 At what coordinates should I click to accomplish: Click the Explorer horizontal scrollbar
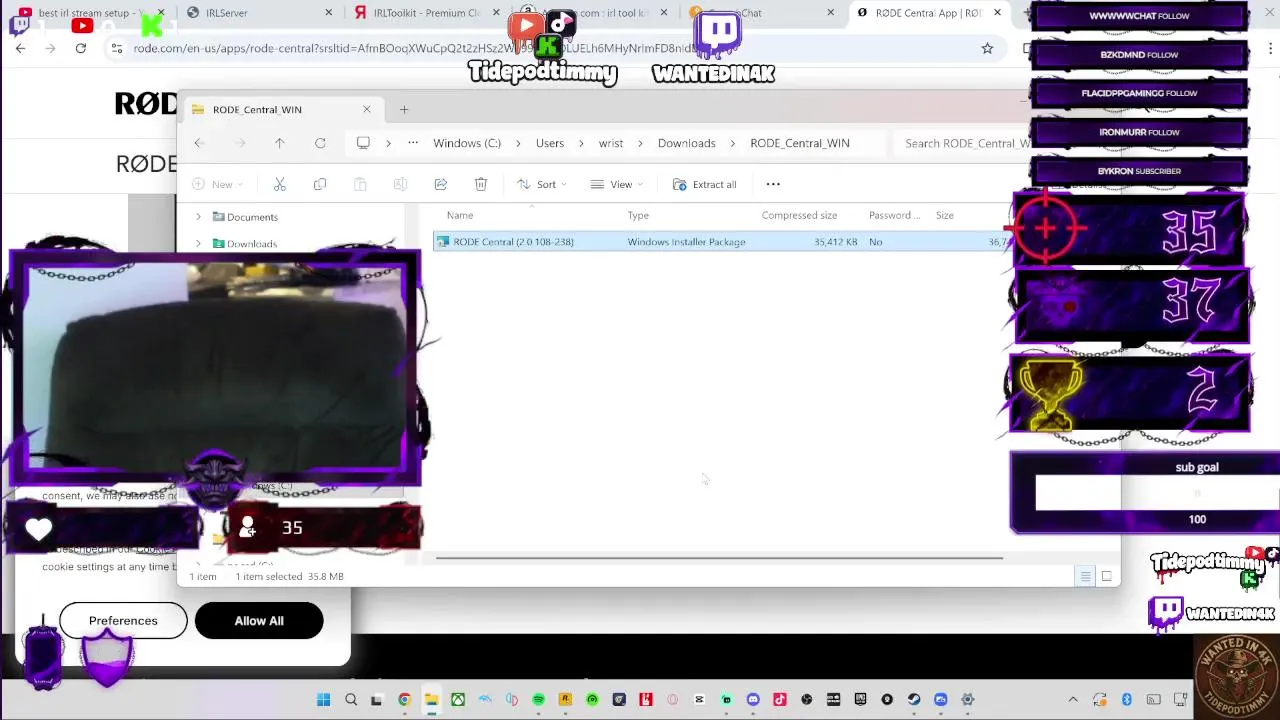718,558
